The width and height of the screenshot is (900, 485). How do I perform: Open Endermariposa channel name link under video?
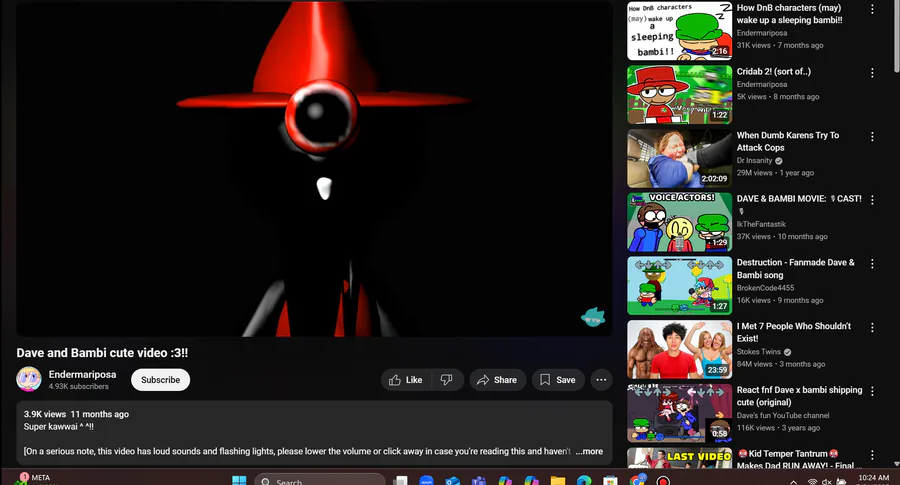coord(82,374)
